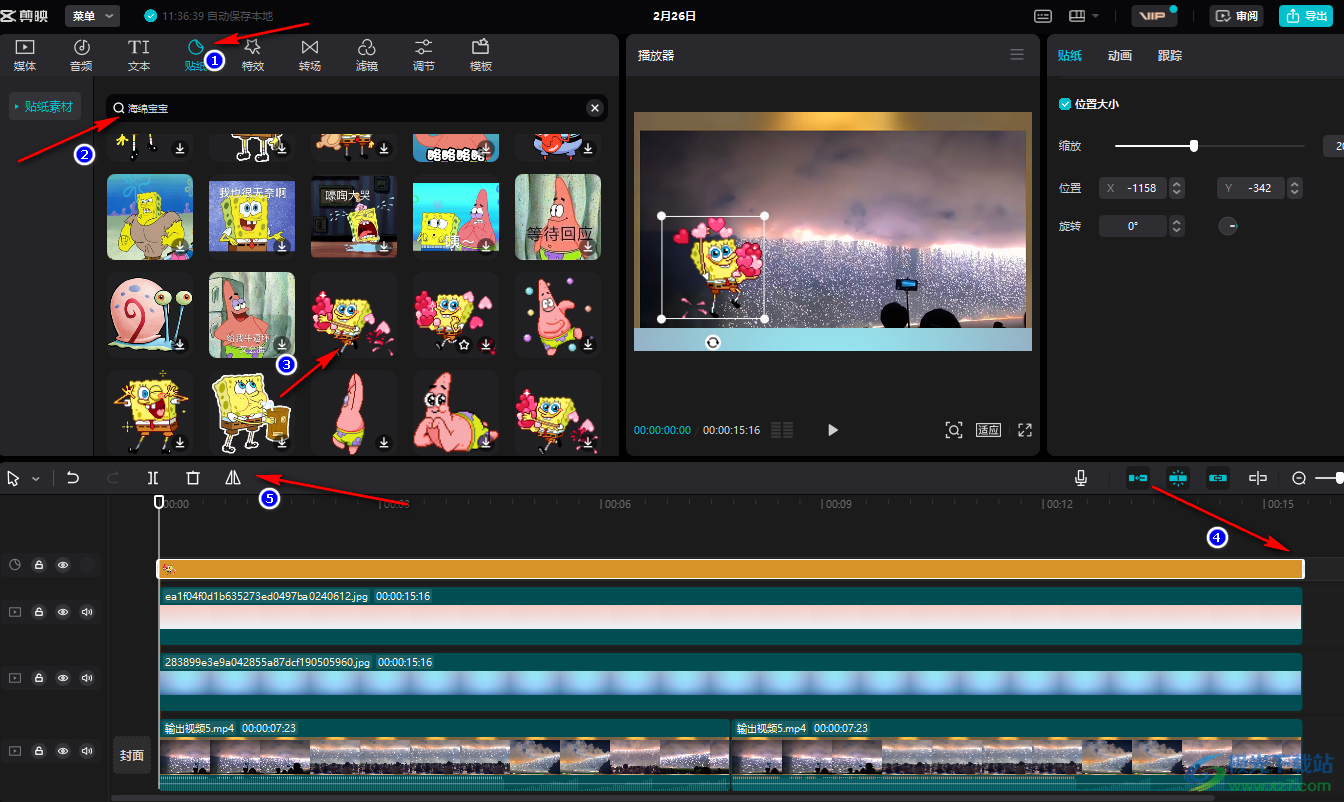Click the mirror flip icon
This screenshot has height=802, width=1344.
(233, 478)
